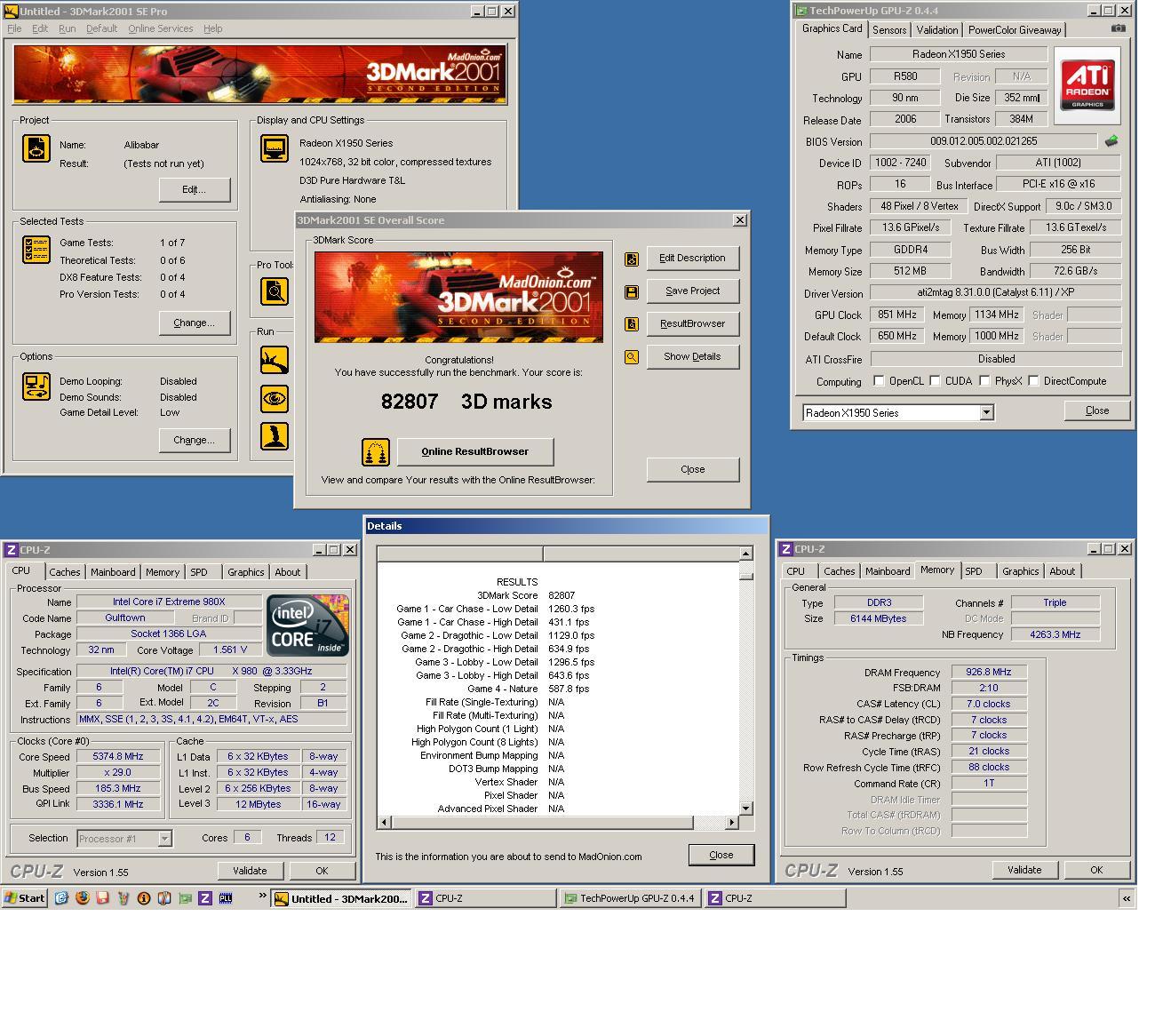Switch to TechPowerUp GPU-Z taskbar button

click(x=630, y=898)
